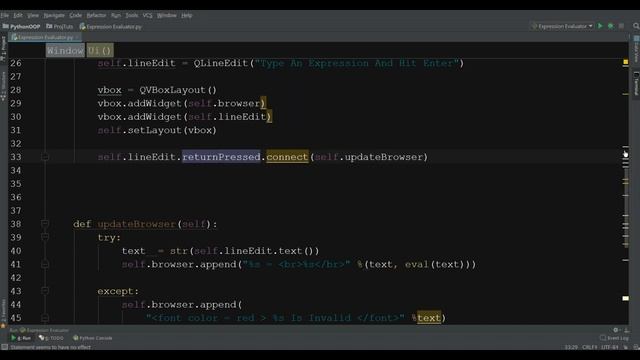The height and width of the screenshot is (360, 640).
Task: Click the 'Statement seems to have no effect' message
Action: pos(51,347)
